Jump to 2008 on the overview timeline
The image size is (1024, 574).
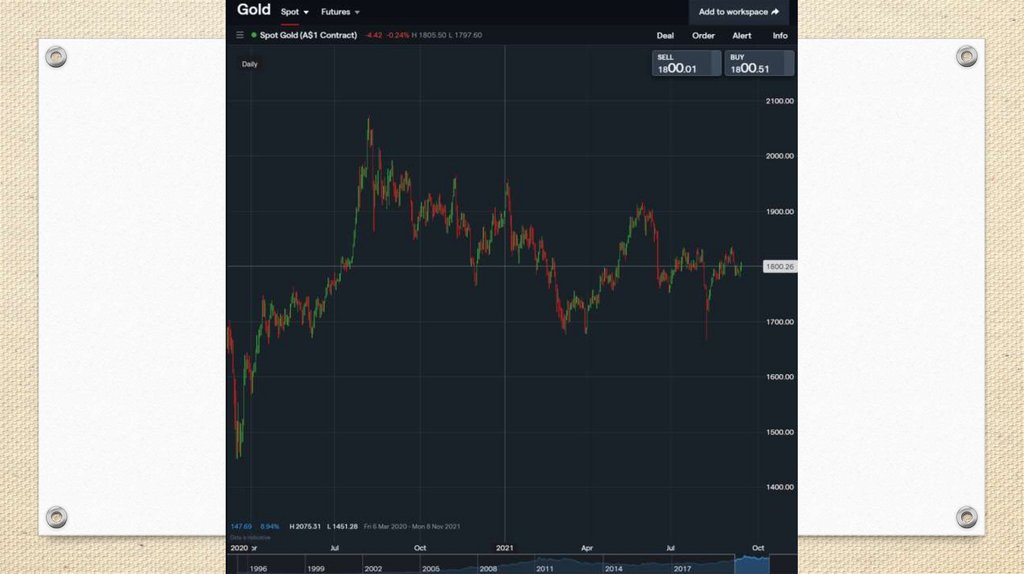point(488,568)
